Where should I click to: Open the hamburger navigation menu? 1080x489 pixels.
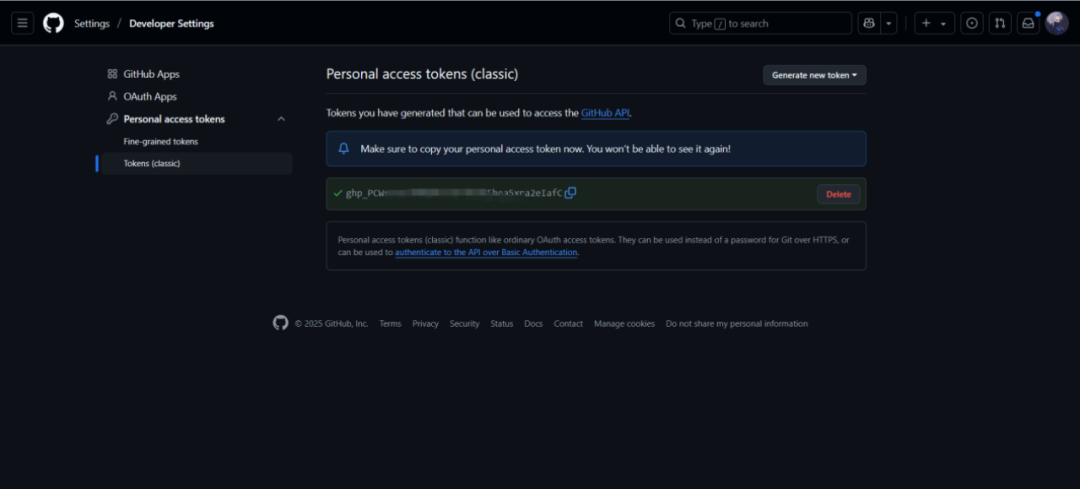point(22,23)
